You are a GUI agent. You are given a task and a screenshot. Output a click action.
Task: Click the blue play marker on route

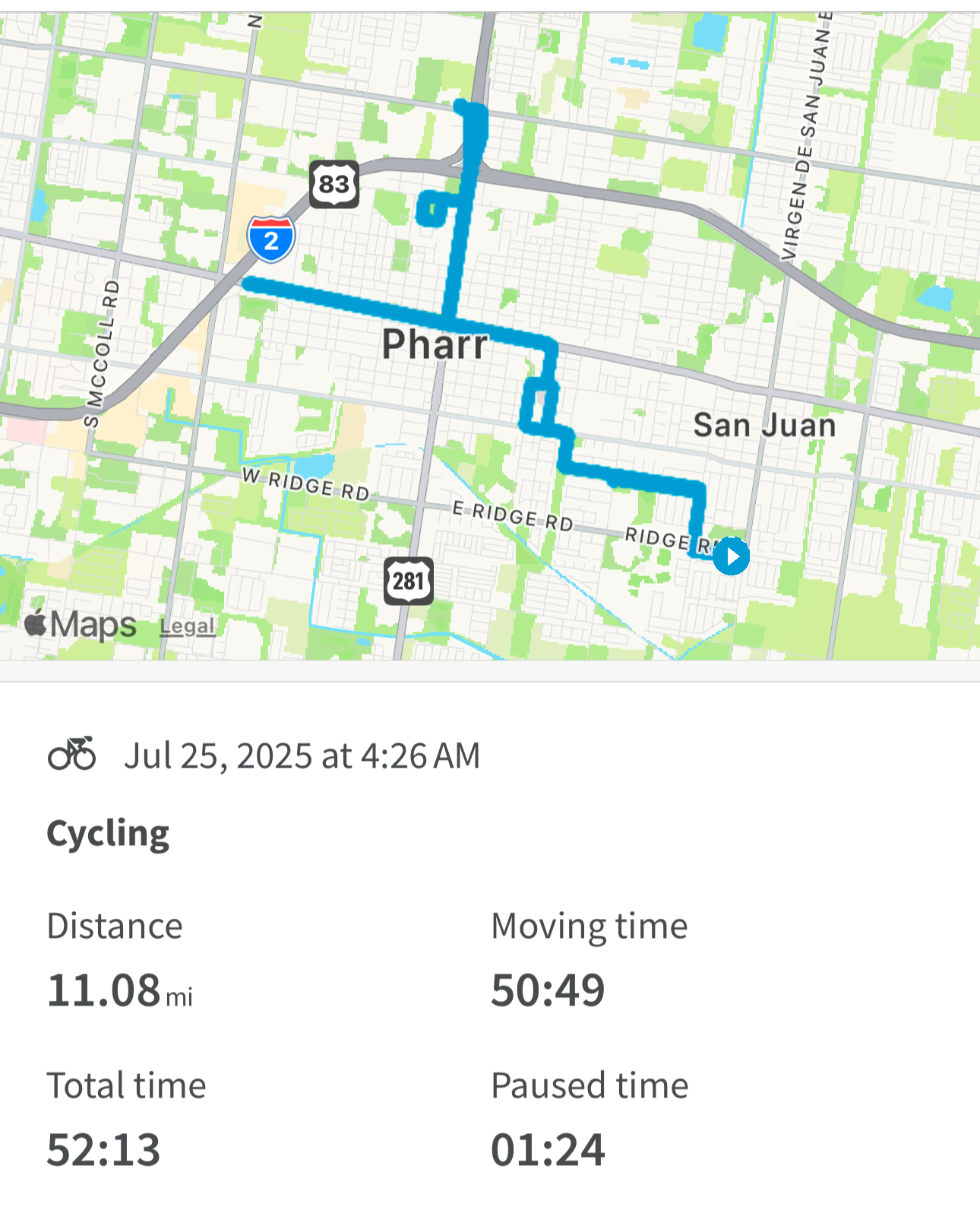pyautogui.click(x=731, y=556)
